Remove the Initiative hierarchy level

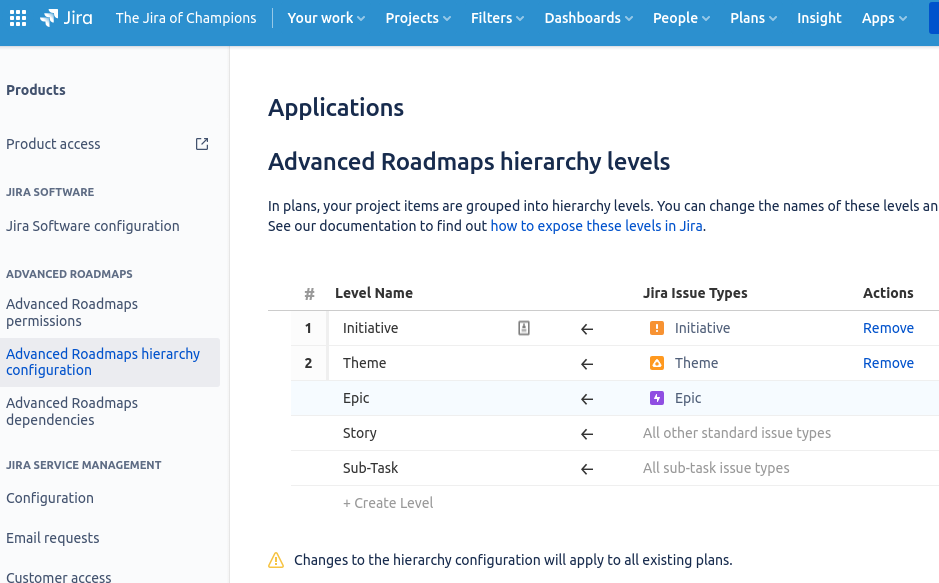point(888,328)
